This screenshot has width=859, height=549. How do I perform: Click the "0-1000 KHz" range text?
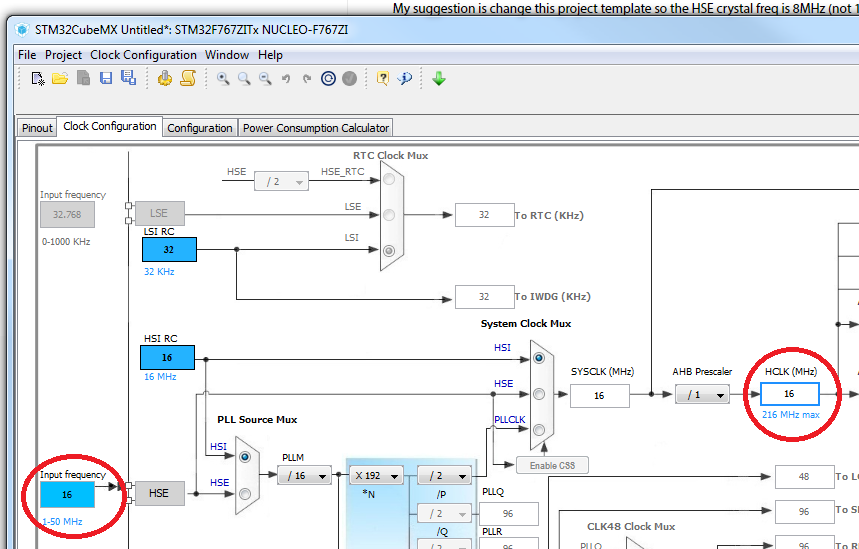pyautogui.click(x=66, y=242)
